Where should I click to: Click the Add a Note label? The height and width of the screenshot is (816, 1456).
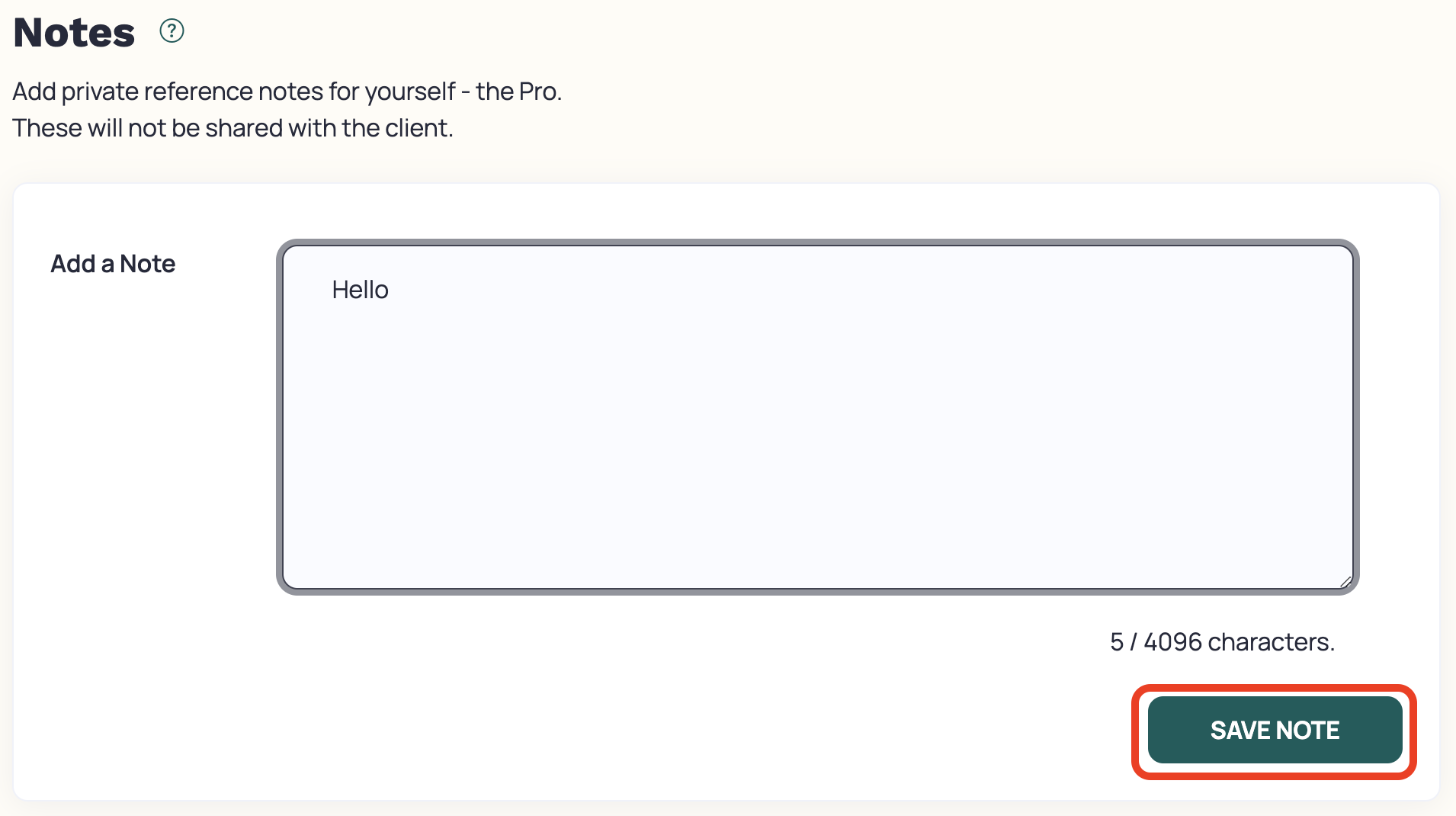click(x=112, y=263)
